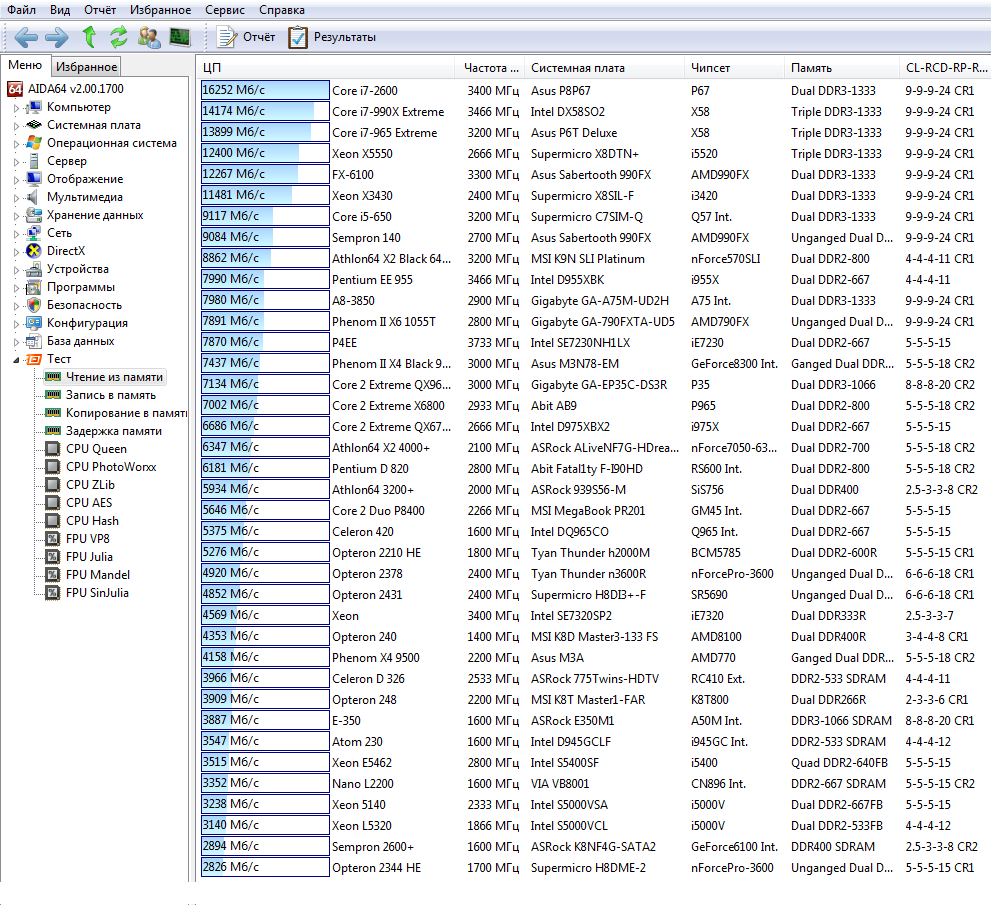Screen dimensions: 991x905
Task: Expand the Системная плата tree node
Action: click(x=16, y=126)
